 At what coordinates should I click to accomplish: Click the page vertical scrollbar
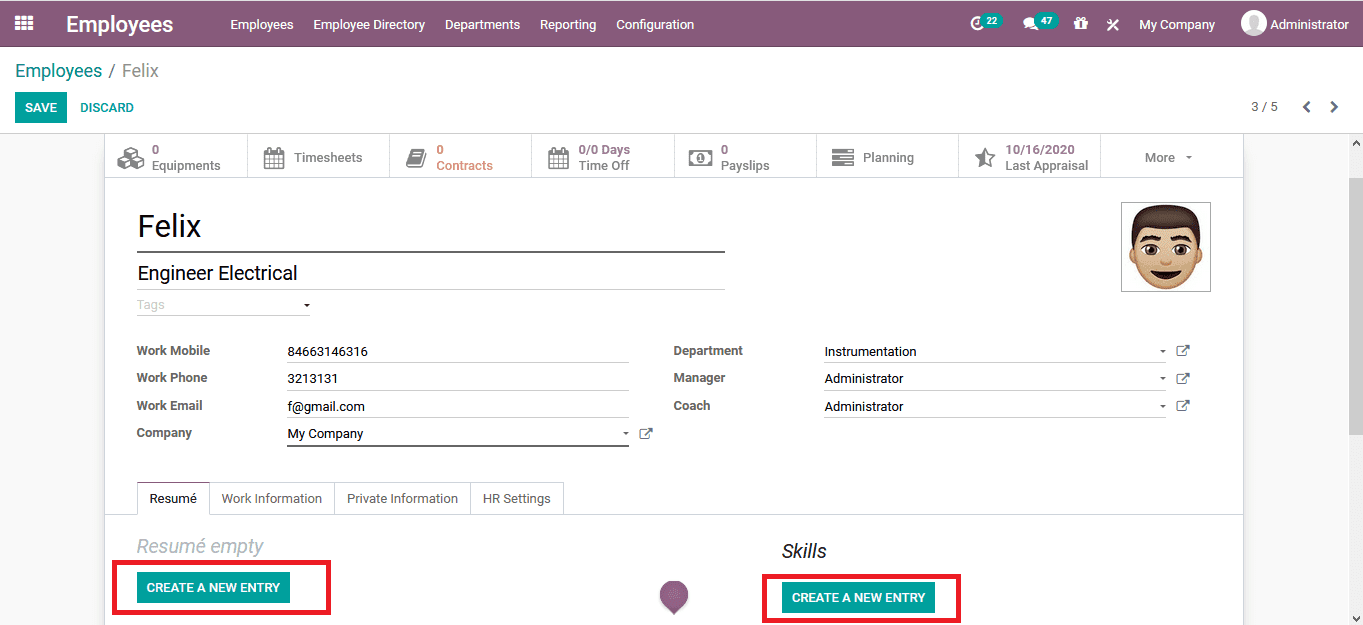pos(1355,305)
